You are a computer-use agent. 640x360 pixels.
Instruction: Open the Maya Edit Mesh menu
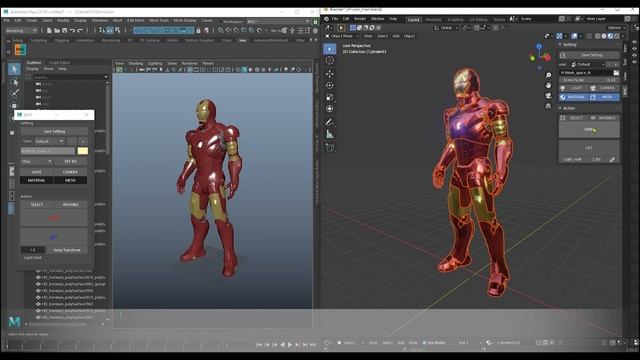click(136, 20)
